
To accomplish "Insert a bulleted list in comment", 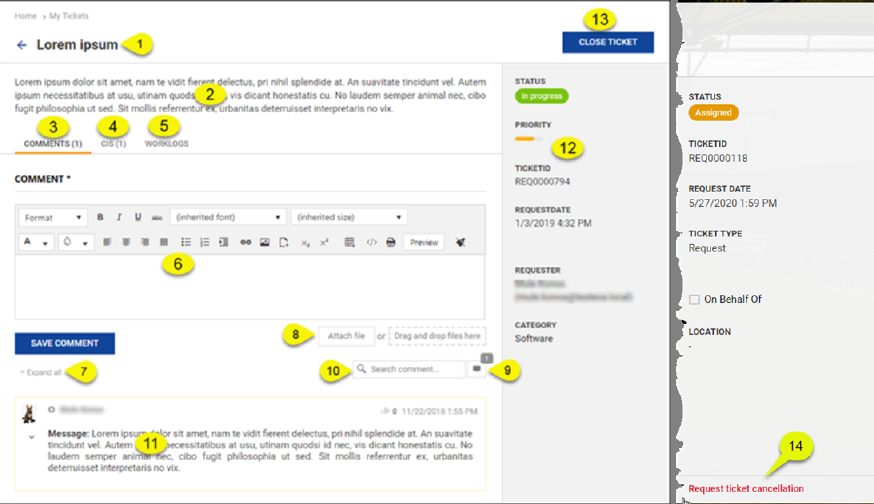I will point(186,242).
